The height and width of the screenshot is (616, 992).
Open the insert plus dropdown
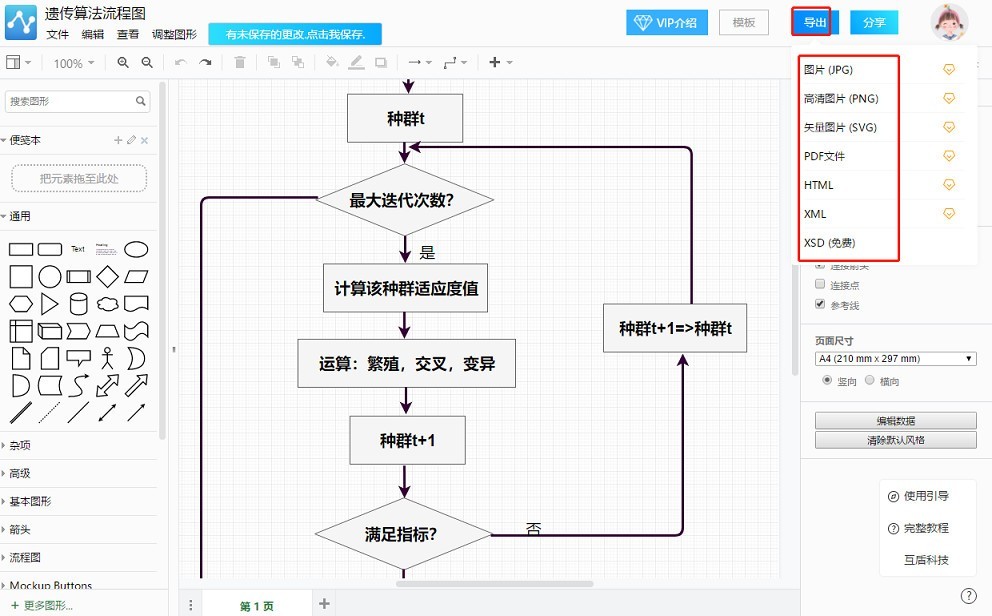click(x=500, y=62)
